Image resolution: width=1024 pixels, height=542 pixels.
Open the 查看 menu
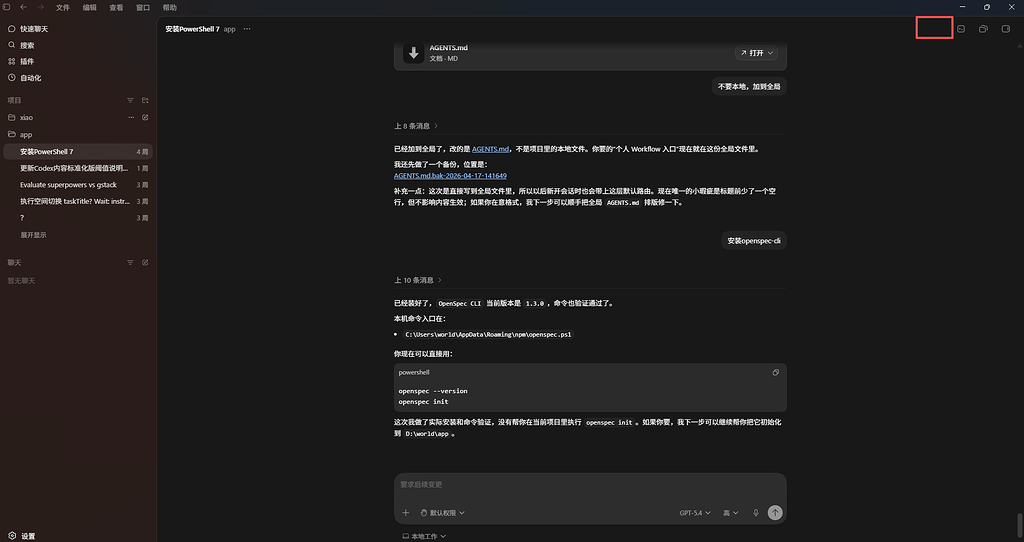(116, 8)
